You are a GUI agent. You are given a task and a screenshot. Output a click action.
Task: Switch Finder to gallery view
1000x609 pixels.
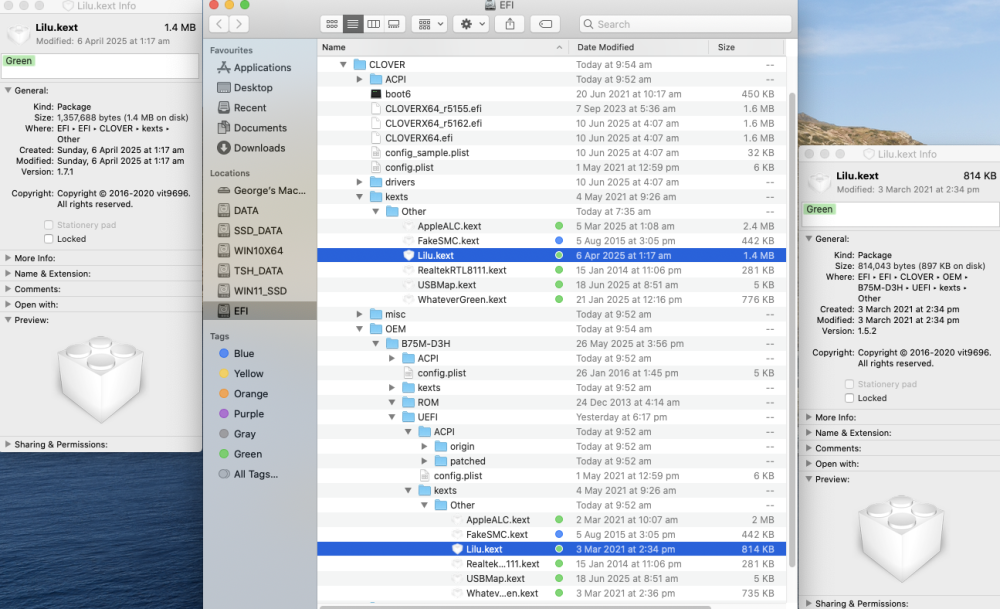click(394, 24)
